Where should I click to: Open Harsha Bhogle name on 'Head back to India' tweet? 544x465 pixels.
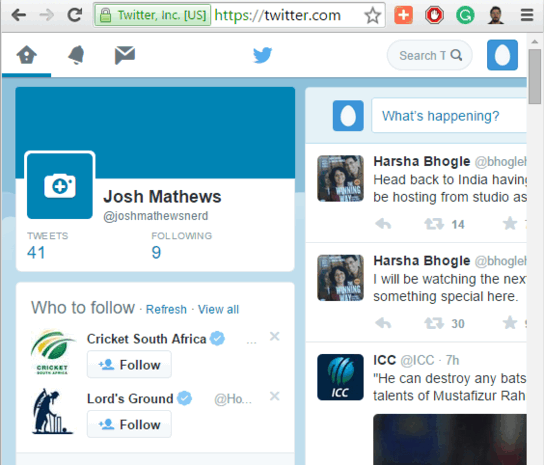(x=422, y=161)
